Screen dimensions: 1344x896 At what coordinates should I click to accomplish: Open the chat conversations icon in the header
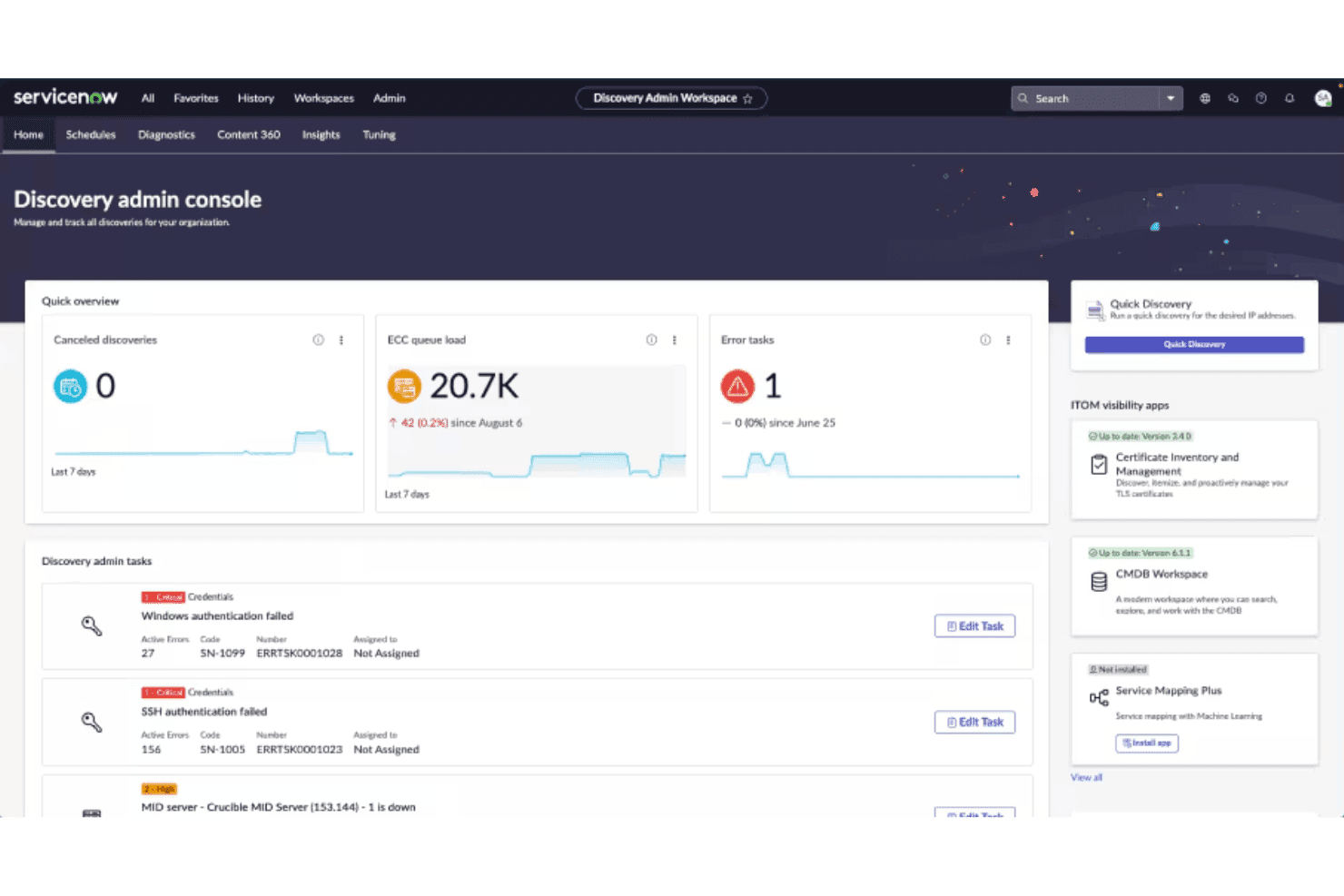1233,98
